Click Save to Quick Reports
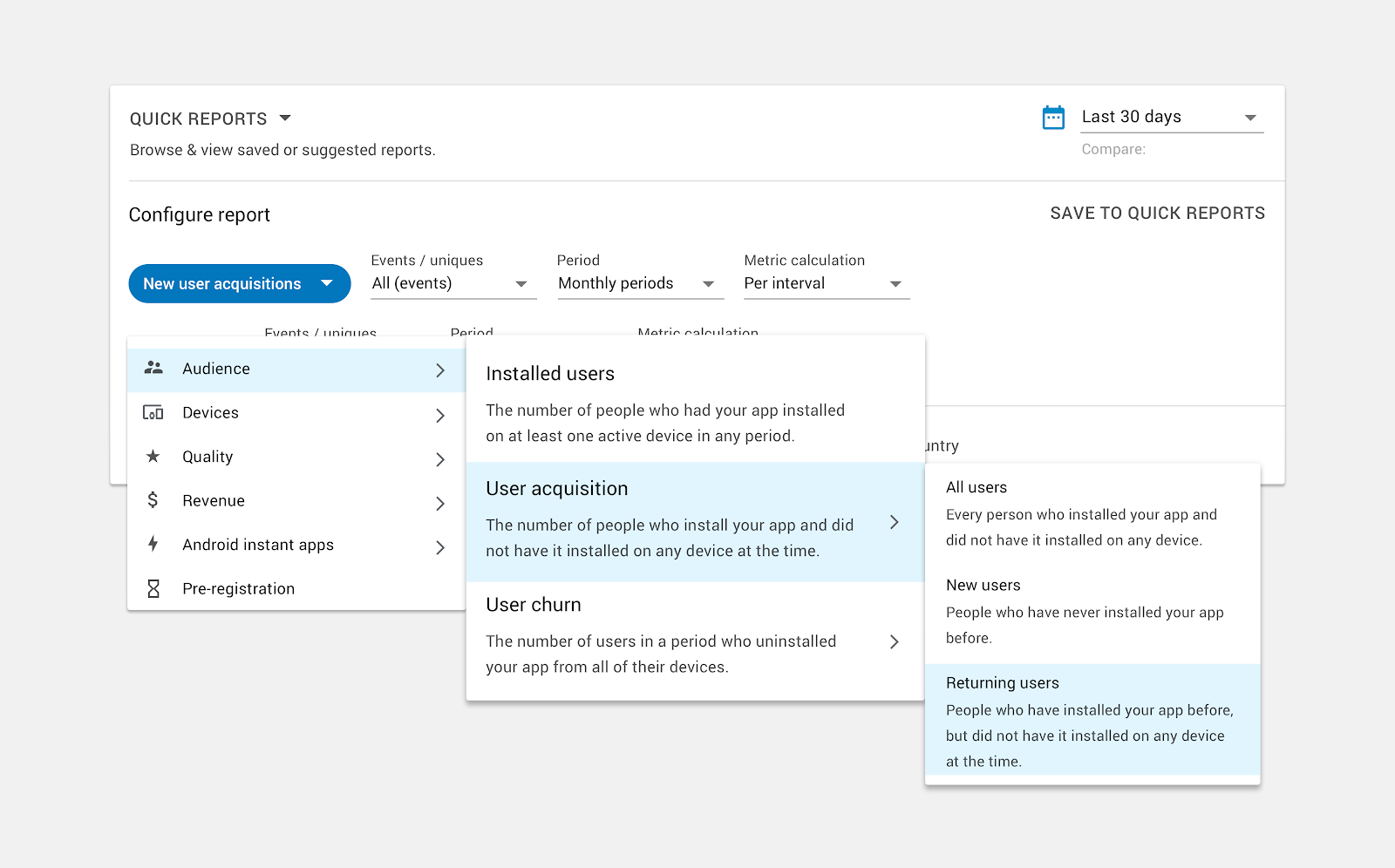The width and height of the screenshot is (1395, 868). [x=1157, y=214]
